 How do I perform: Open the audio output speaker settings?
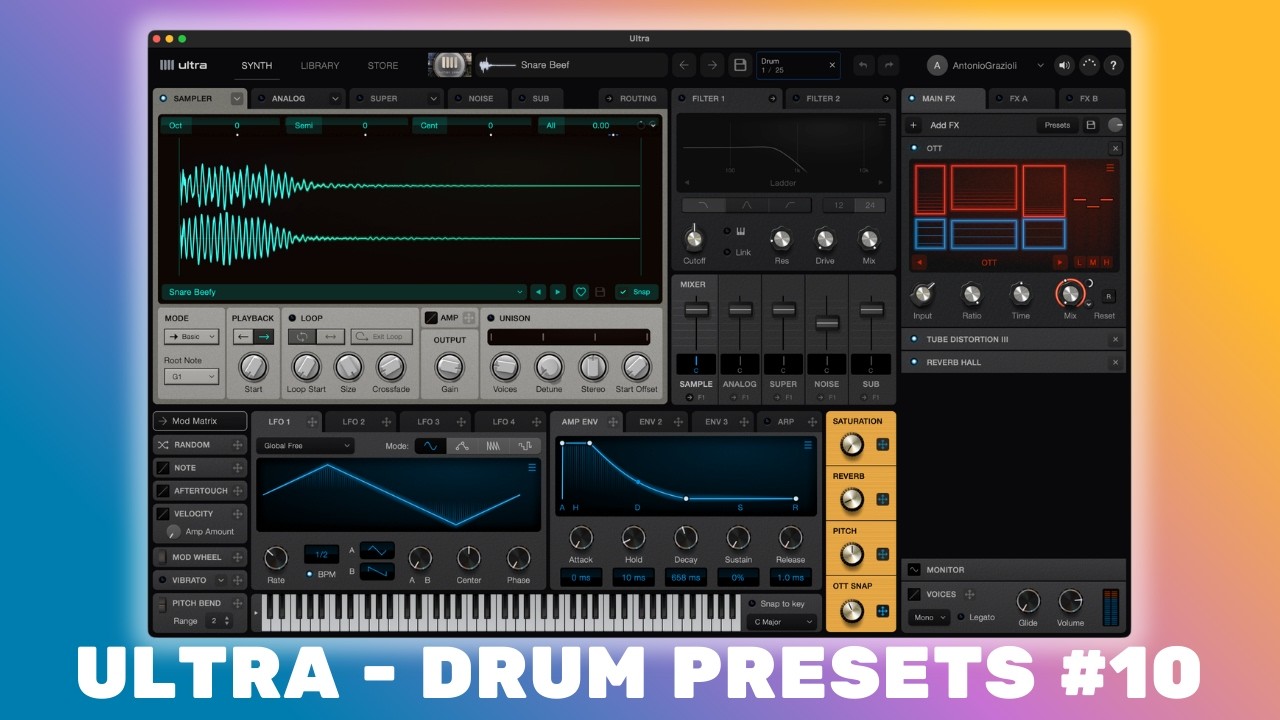point(1064,65)
